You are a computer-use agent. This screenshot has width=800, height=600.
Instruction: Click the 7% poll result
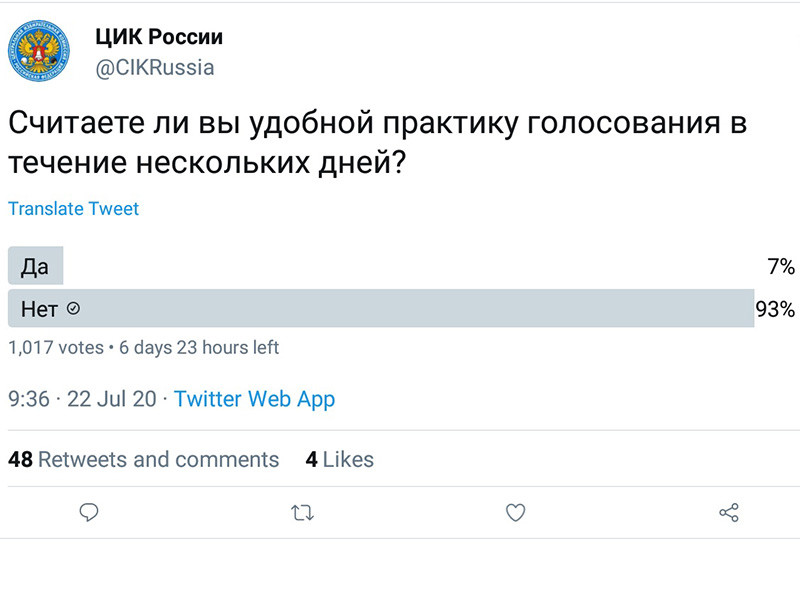point(781,266)
